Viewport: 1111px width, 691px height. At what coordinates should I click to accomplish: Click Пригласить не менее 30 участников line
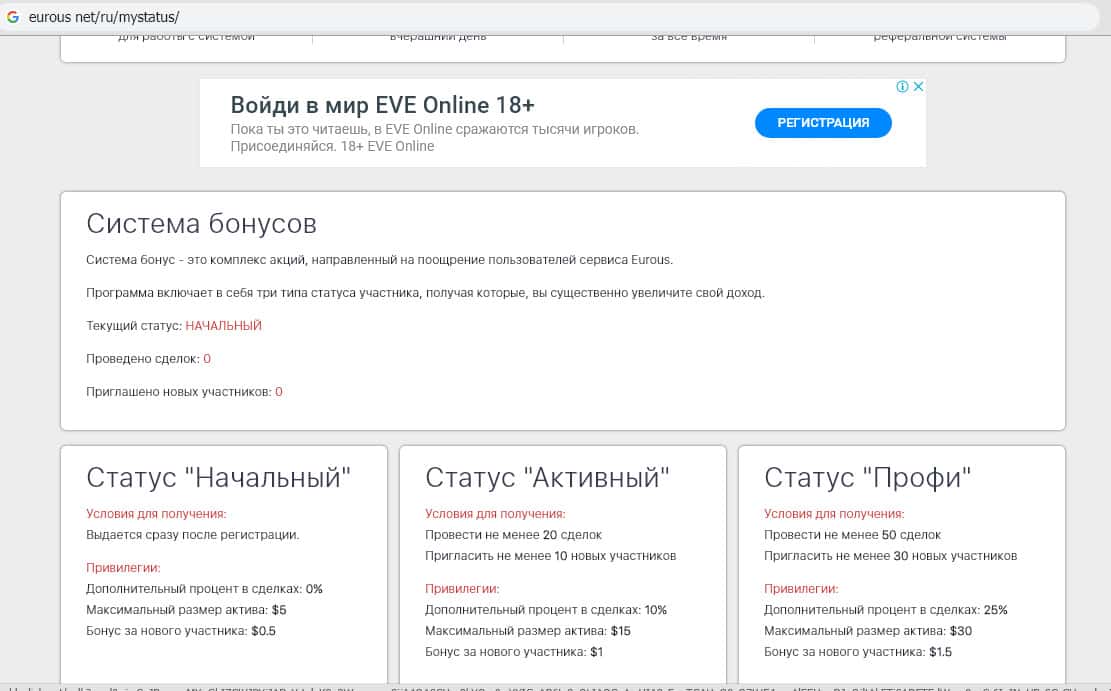click(x=890, y=556)
